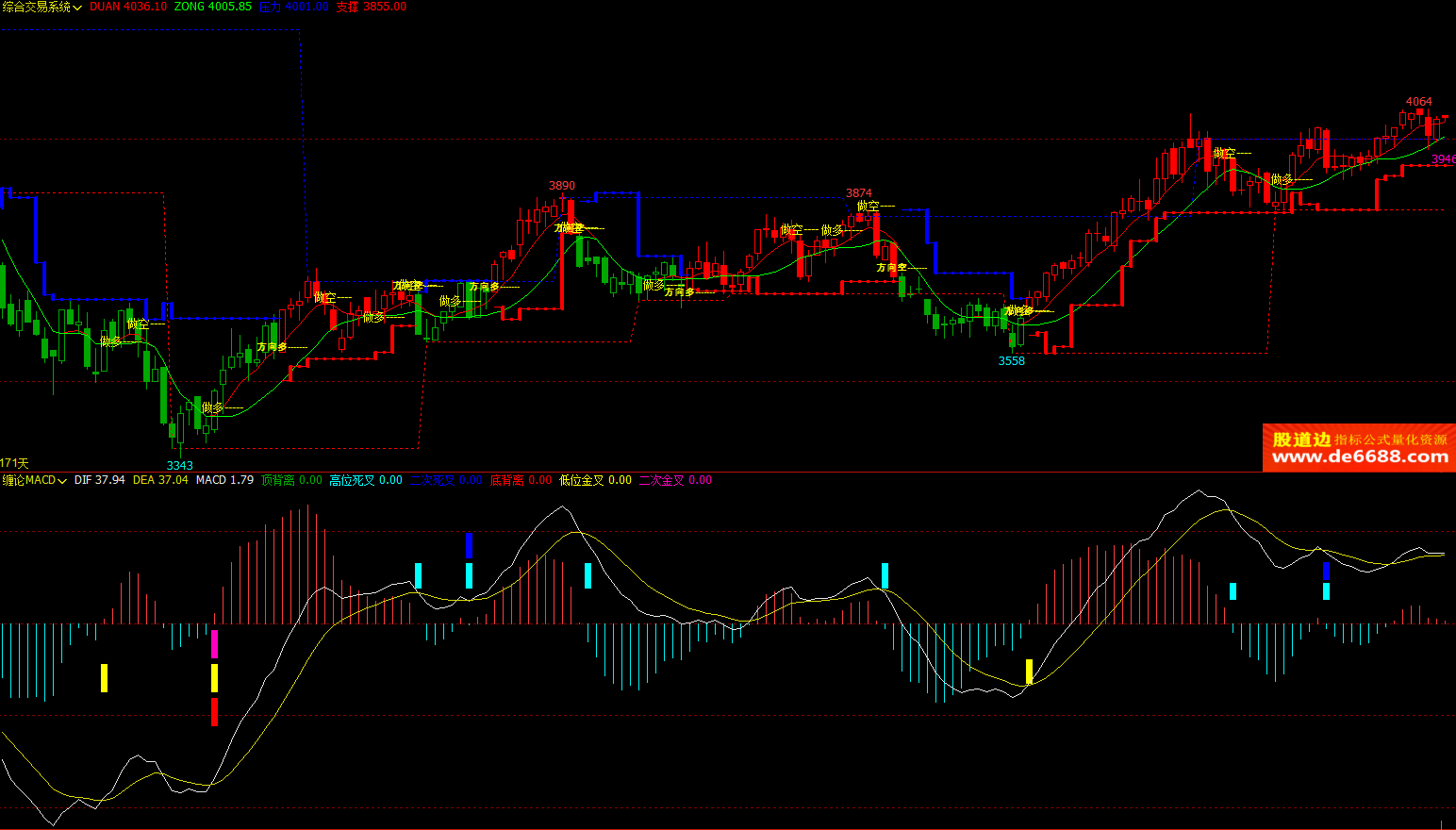
Task: Open the 股道边 www.de6688.com banner link
Action: (1359, 448)
